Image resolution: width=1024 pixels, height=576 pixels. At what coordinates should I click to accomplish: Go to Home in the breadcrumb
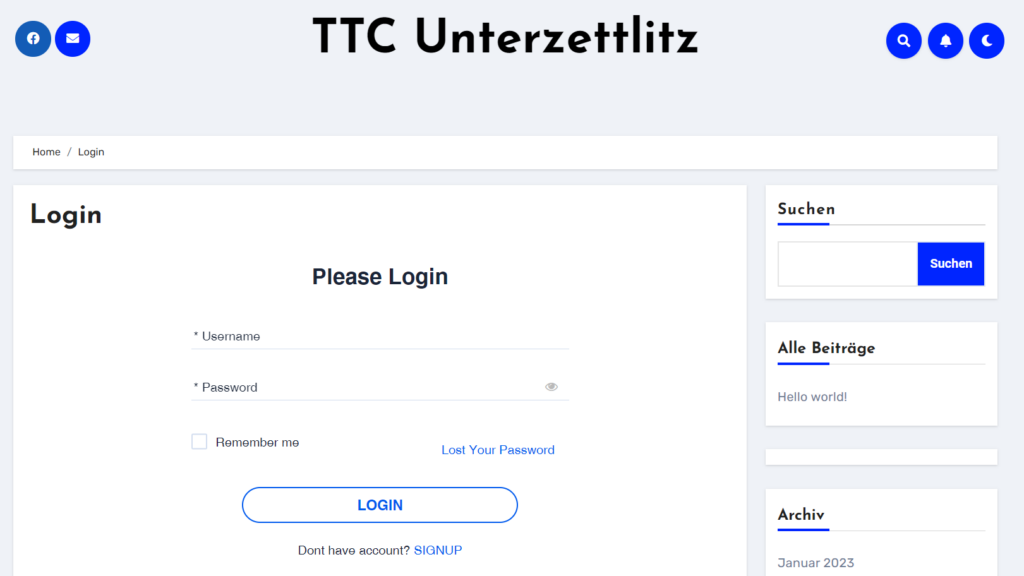(46, 152)
